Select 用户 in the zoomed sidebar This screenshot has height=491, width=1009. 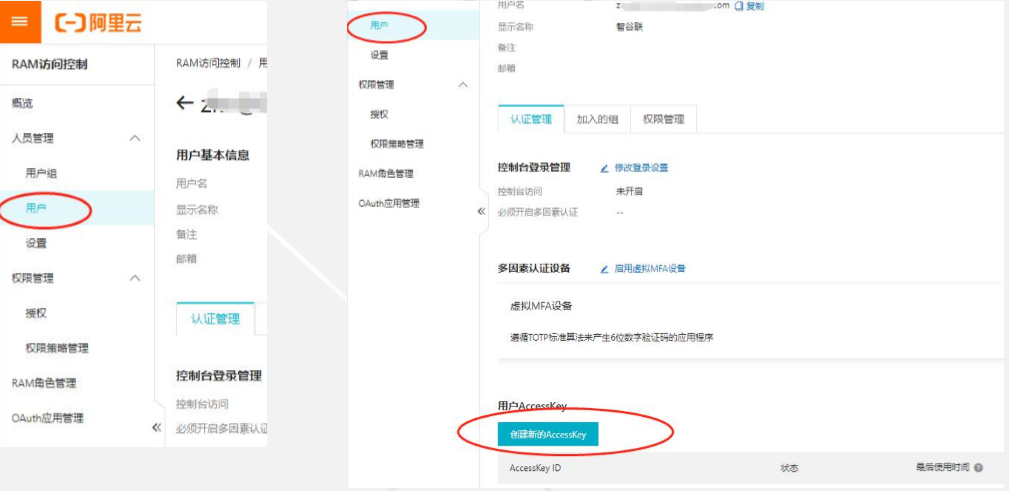point(36,208)
